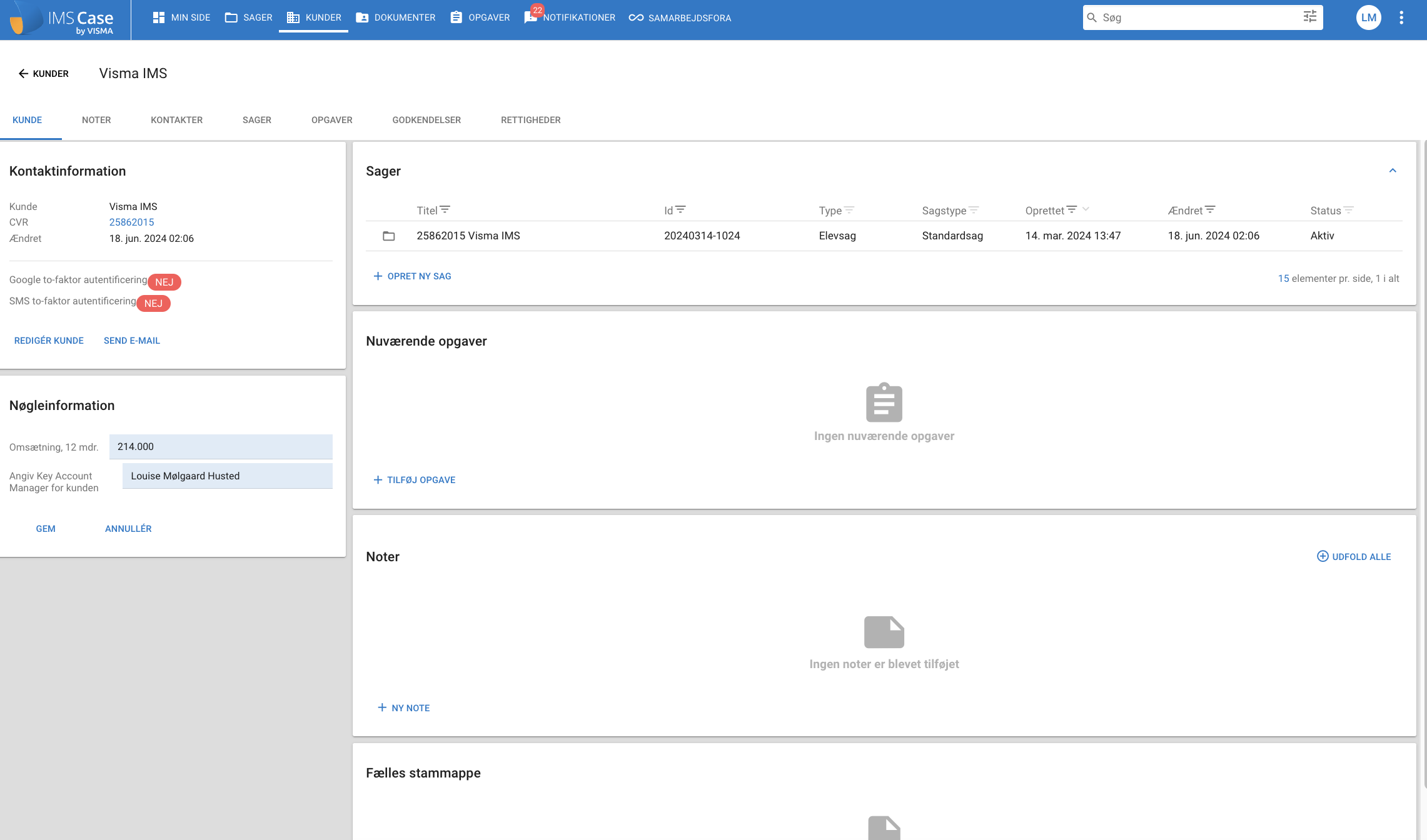Click the Kunder building icon in navbar
1427x840 pixels.
[293, 17]
